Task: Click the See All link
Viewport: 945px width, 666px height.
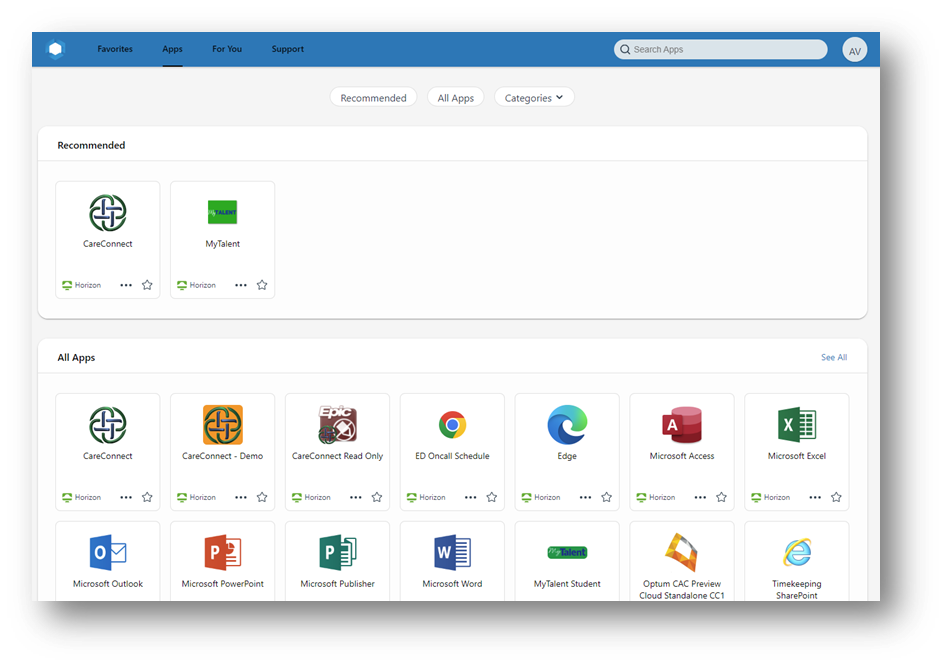Action: pos(834,357)
